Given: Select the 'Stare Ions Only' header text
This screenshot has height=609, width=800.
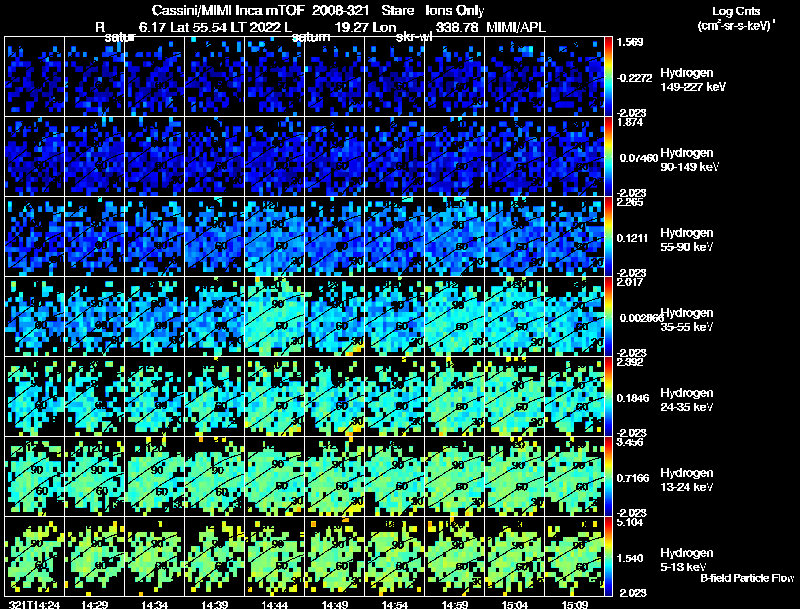Looking at the screenshot, I should (x=433, y=10).
